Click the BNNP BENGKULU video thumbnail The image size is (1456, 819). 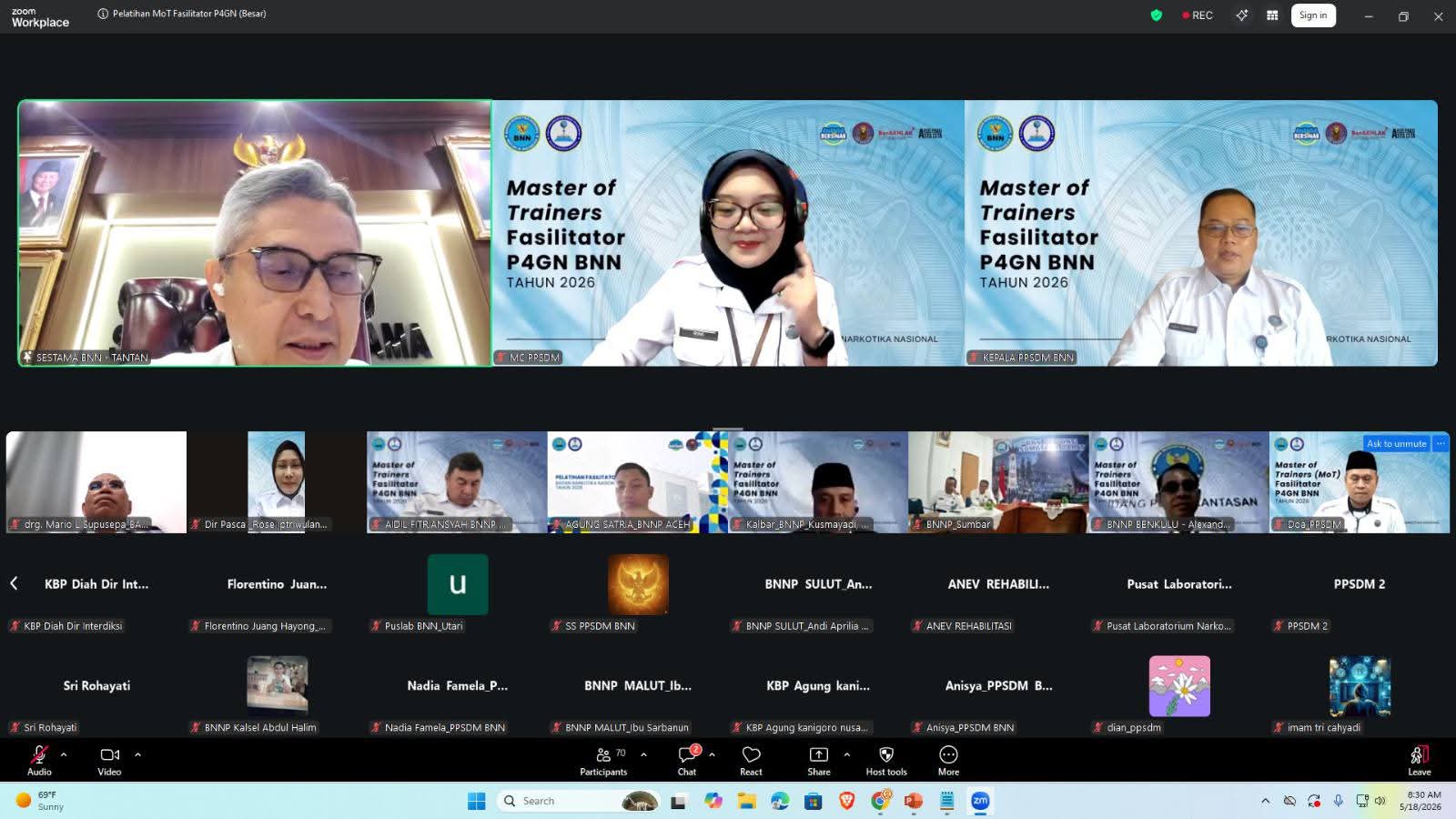1179,482
